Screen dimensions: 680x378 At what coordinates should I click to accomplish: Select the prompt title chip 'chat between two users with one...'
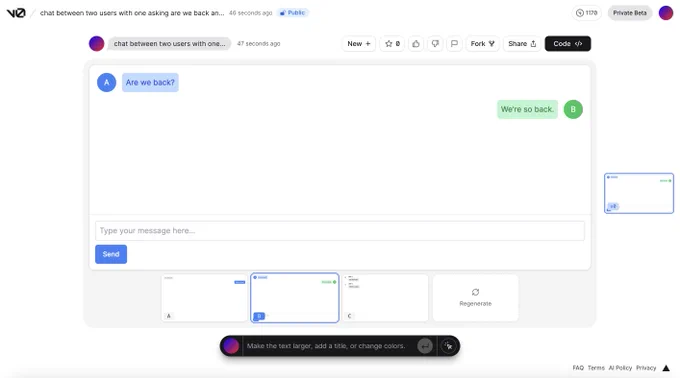[x=170, y=43]
